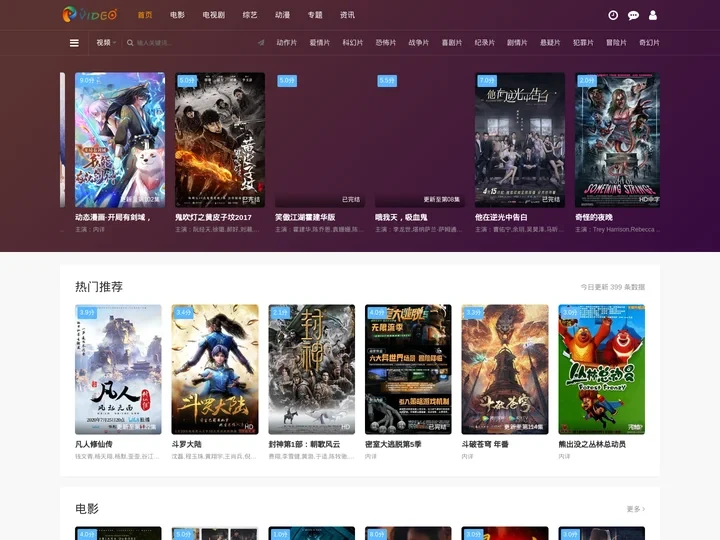Open the 专题 navigation tab

coord(315,15)
